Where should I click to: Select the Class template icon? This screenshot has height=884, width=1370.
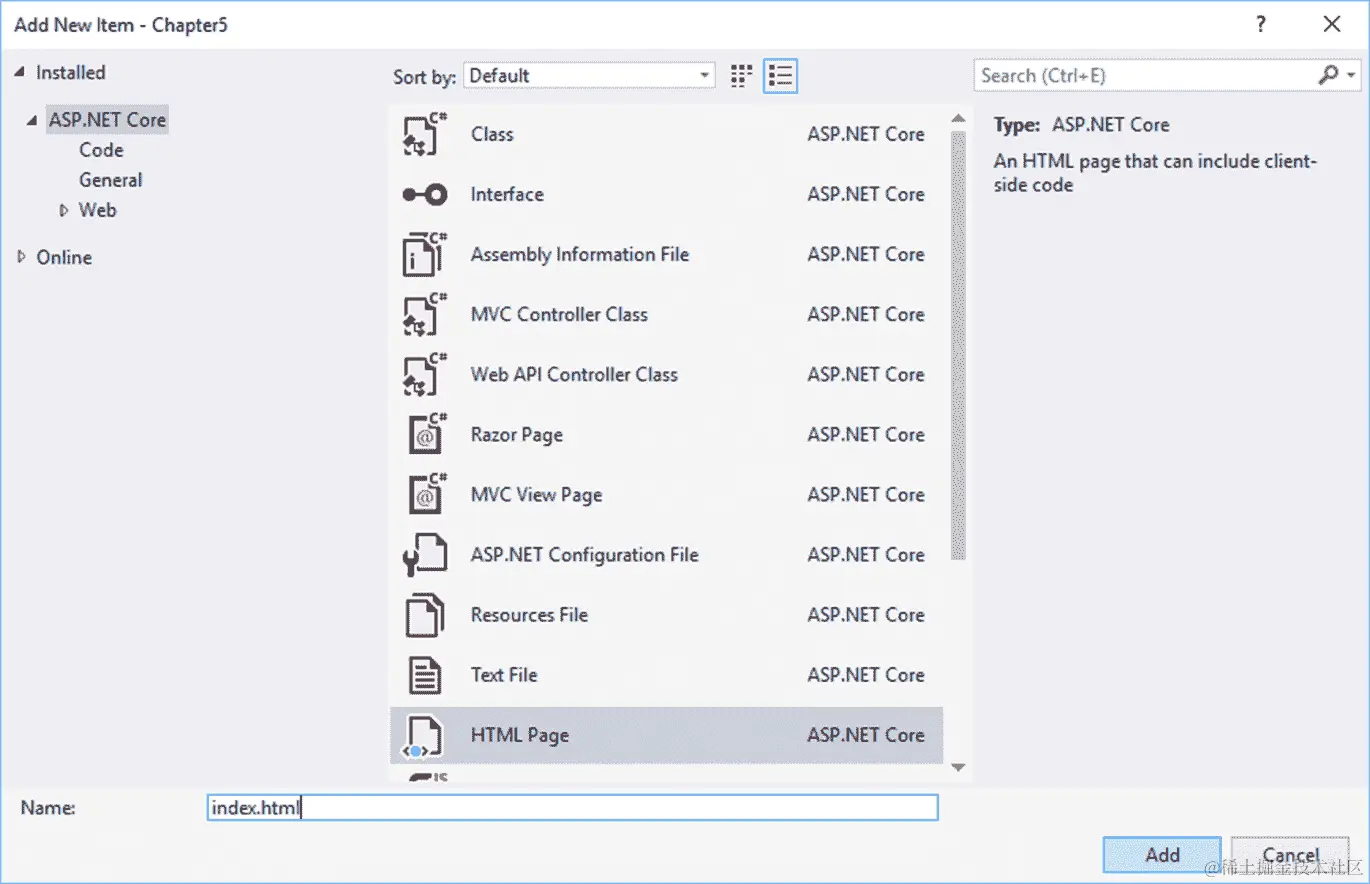click(x=424, y=134)
